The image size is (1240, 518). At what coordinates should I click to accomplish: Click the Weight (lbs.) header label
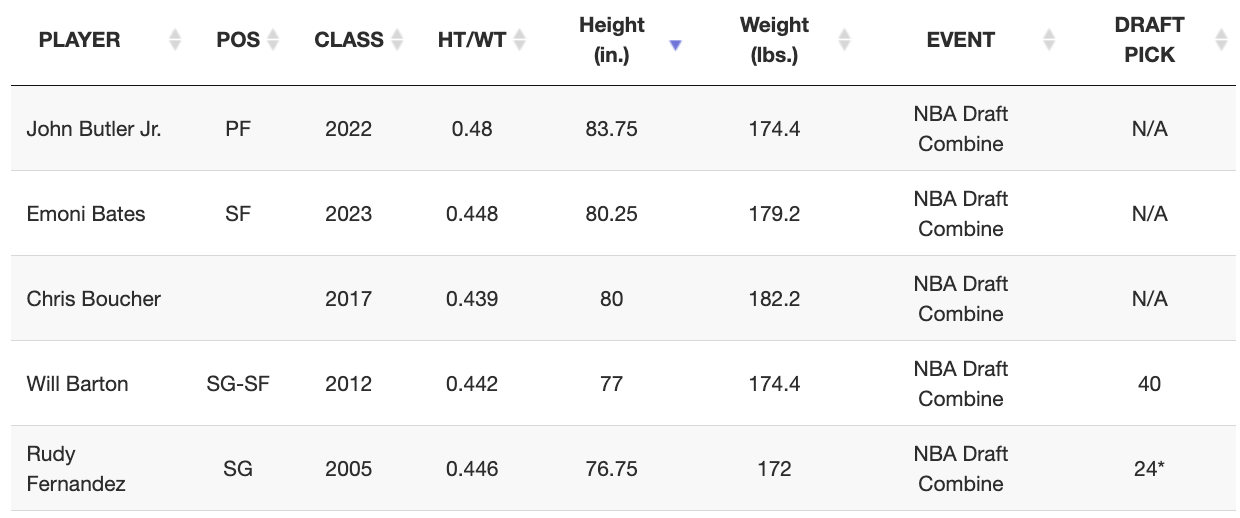click(x=774, y=40)
